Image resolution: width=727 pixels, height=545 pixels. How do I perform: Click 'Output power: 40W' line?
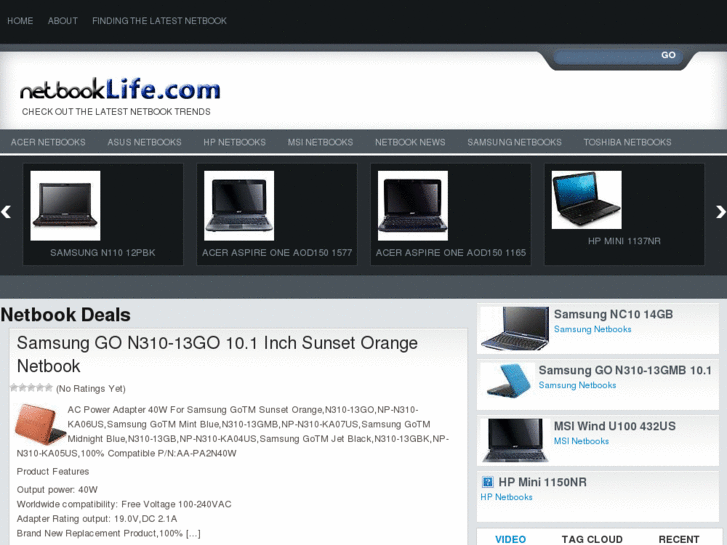tap(57, 490)
